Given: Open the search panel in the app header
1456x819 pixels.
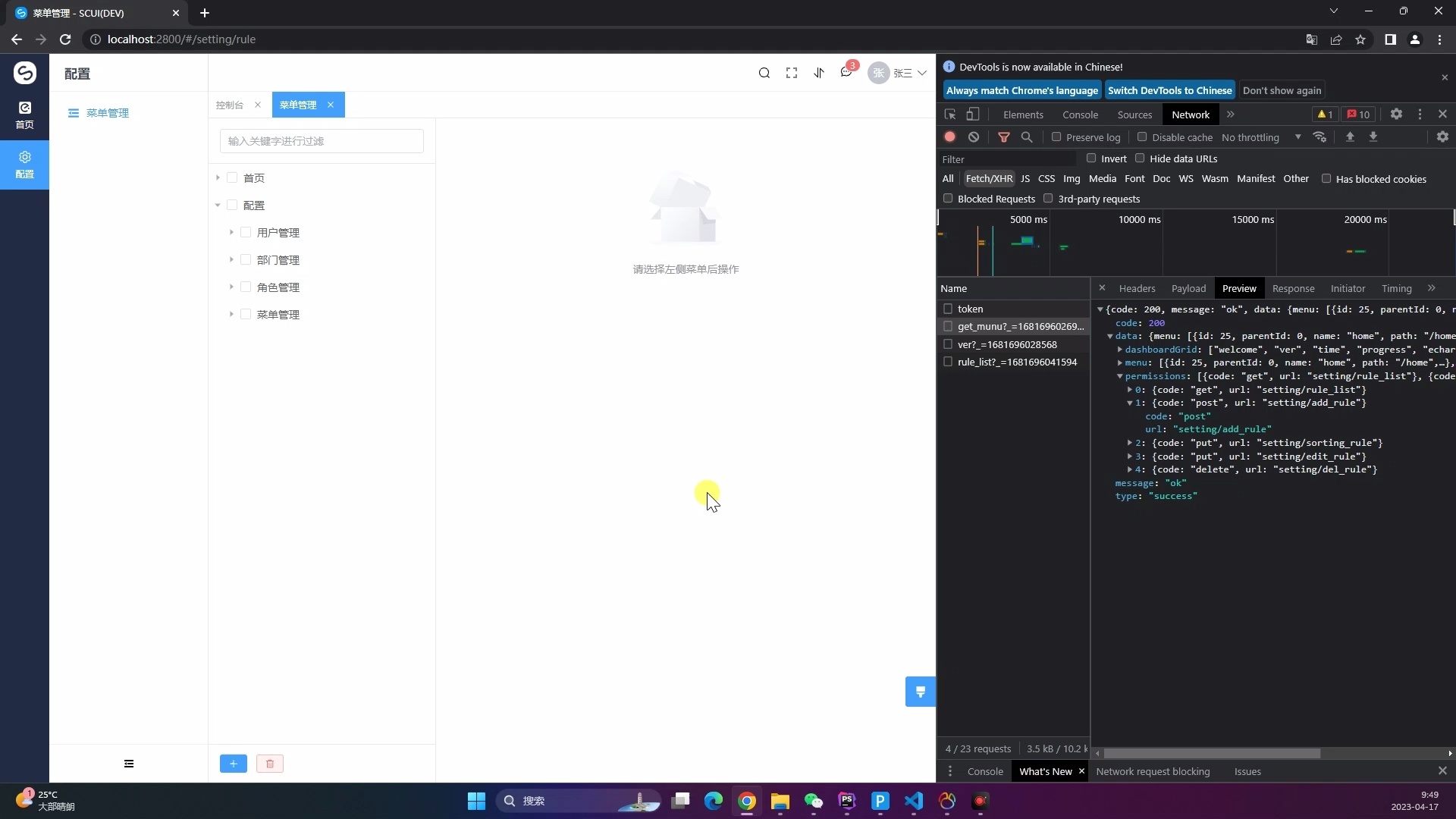Looking at the screenshot, I should tap(764, 73).
